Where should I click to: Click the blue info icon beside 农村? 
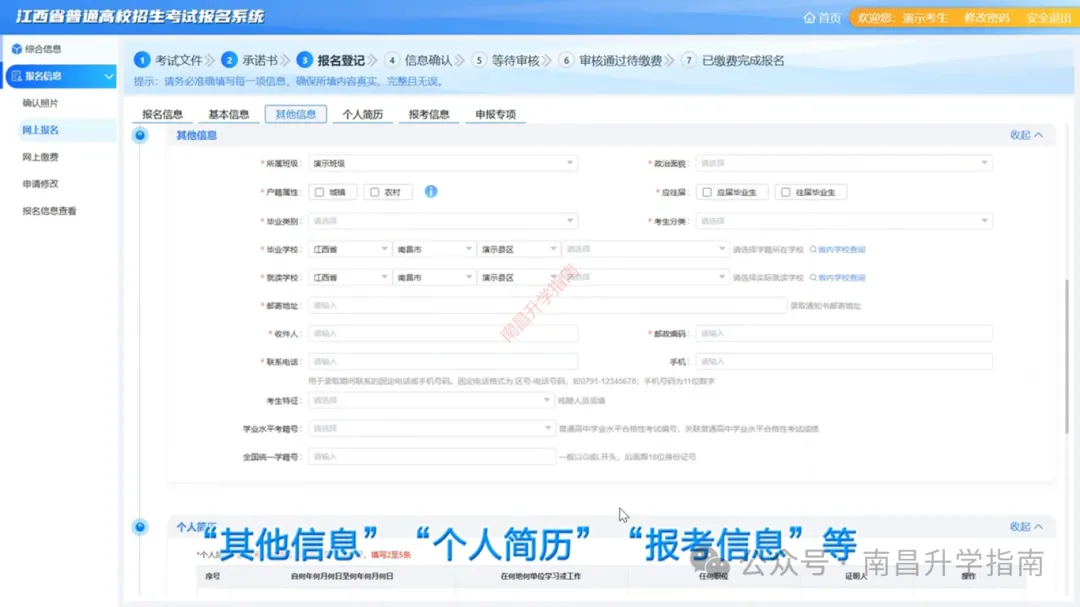click(431, 192)
